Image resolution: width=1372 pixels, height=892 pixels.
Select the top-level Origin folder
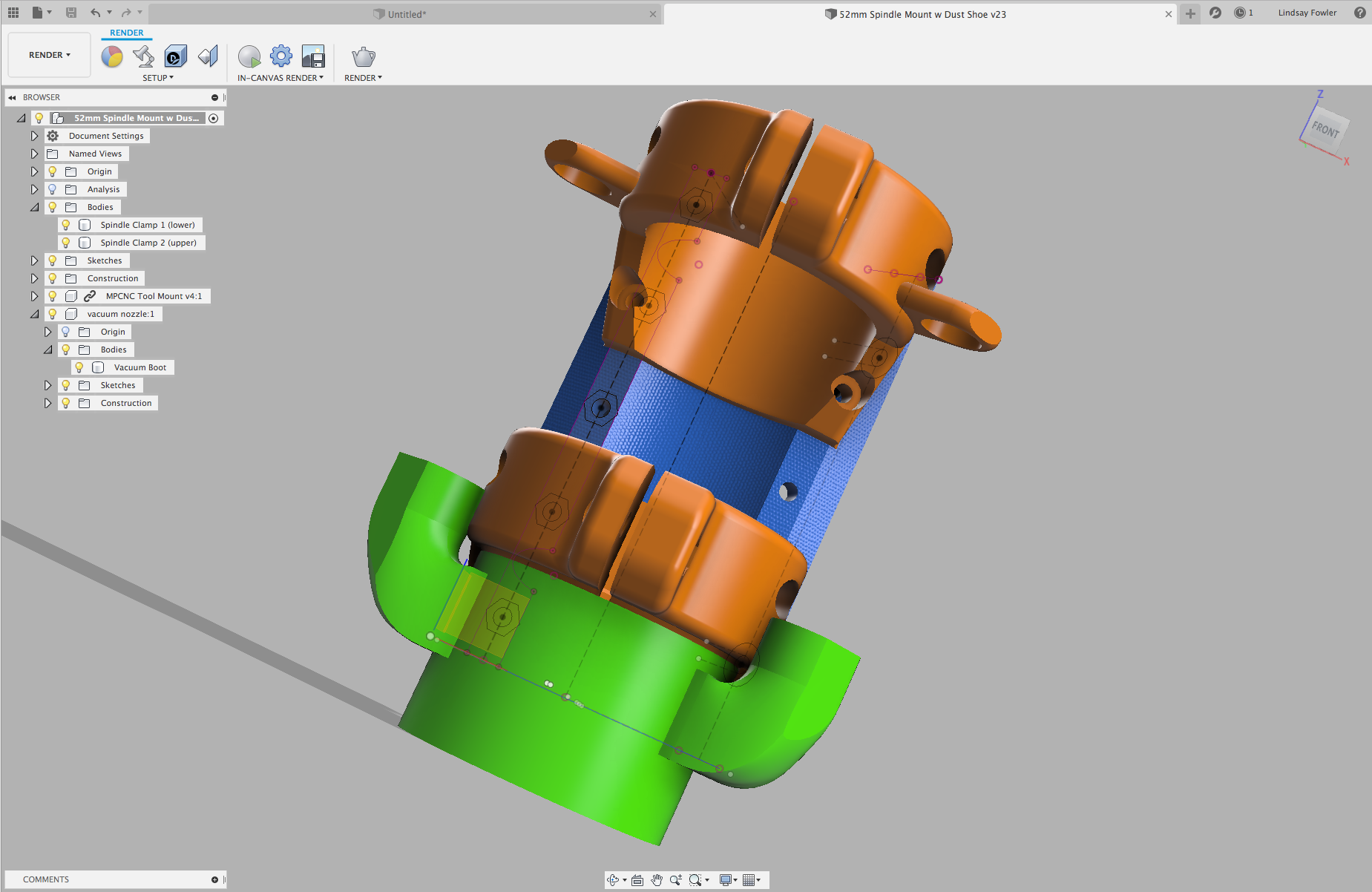coord(99,171)
